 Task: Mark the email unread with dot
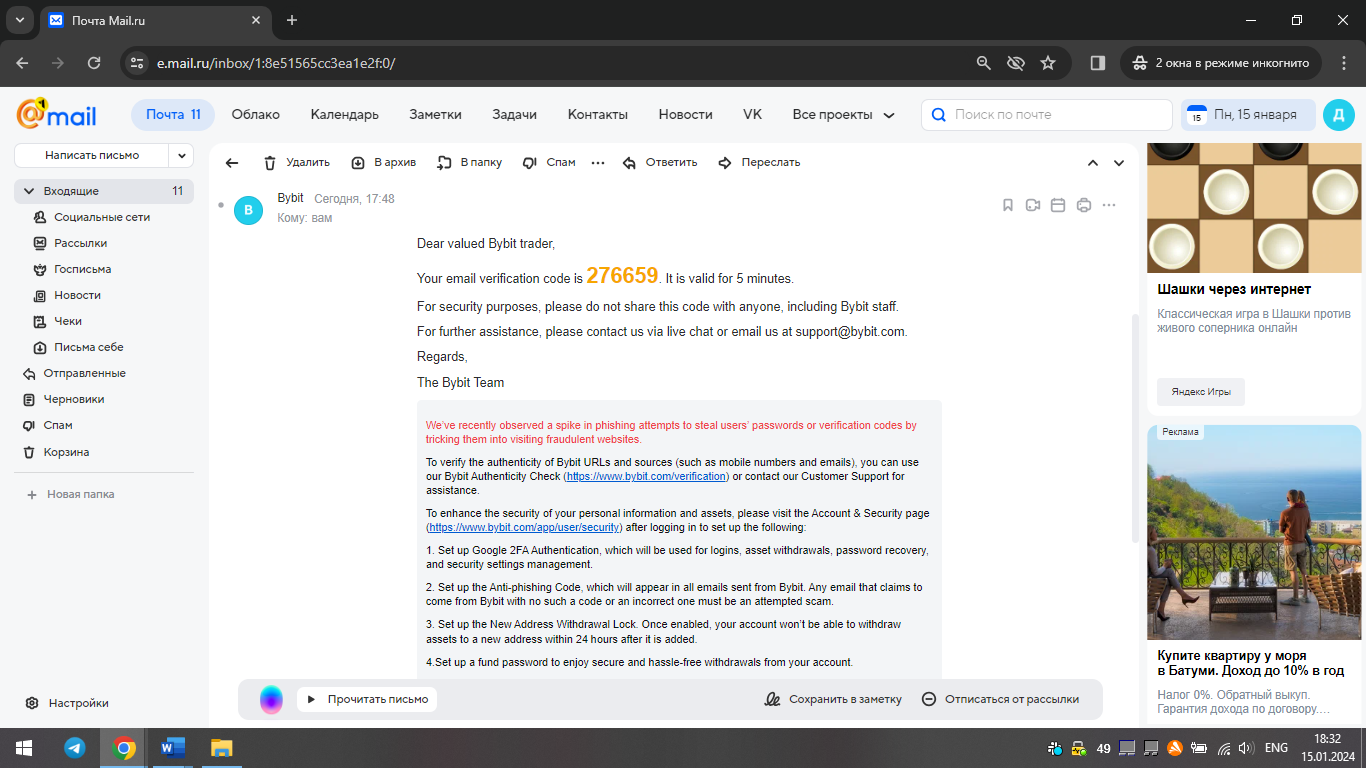pos(221,204)
